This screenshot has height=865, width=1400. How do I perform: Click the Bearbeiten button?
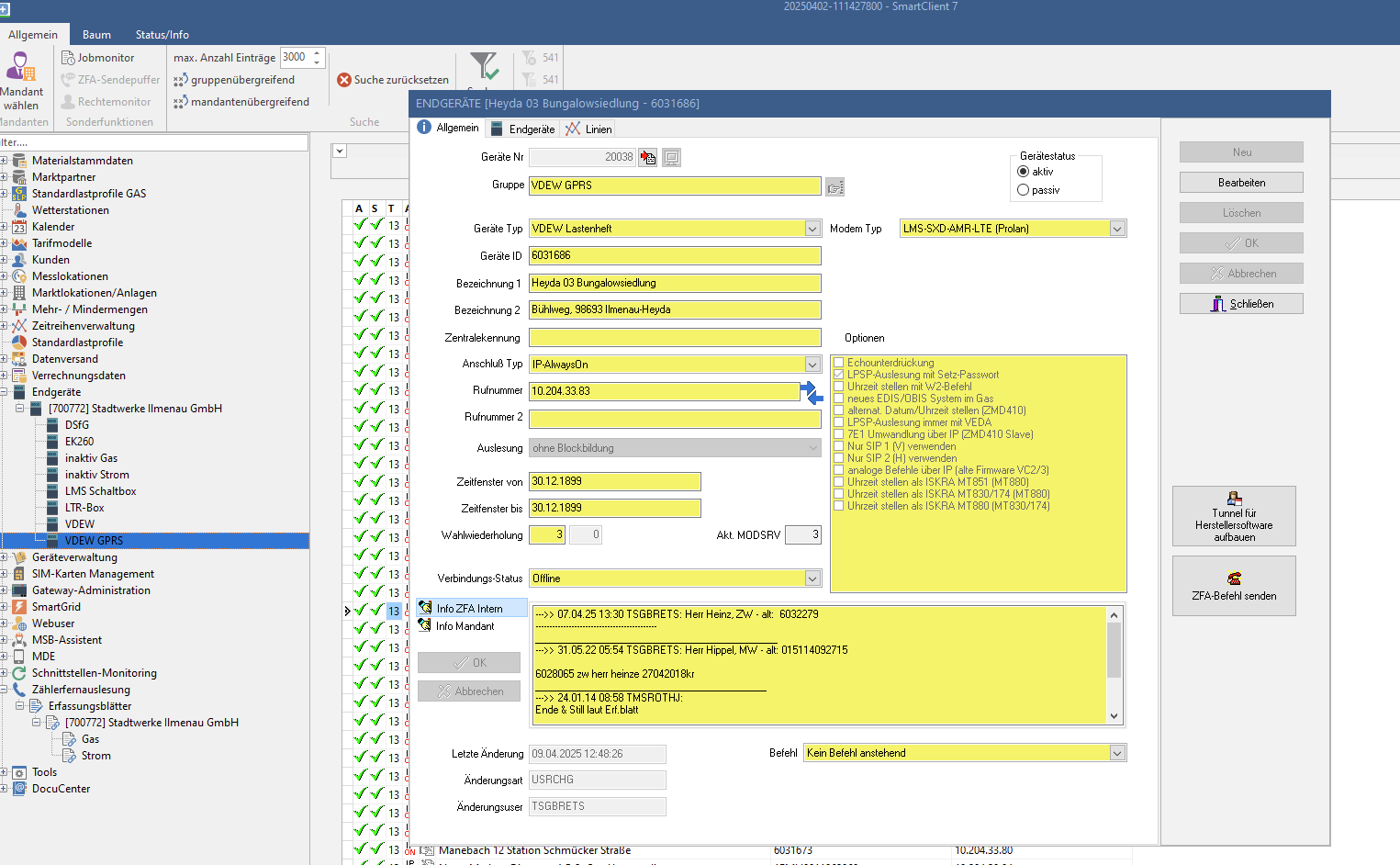[x=1241, y=183]
